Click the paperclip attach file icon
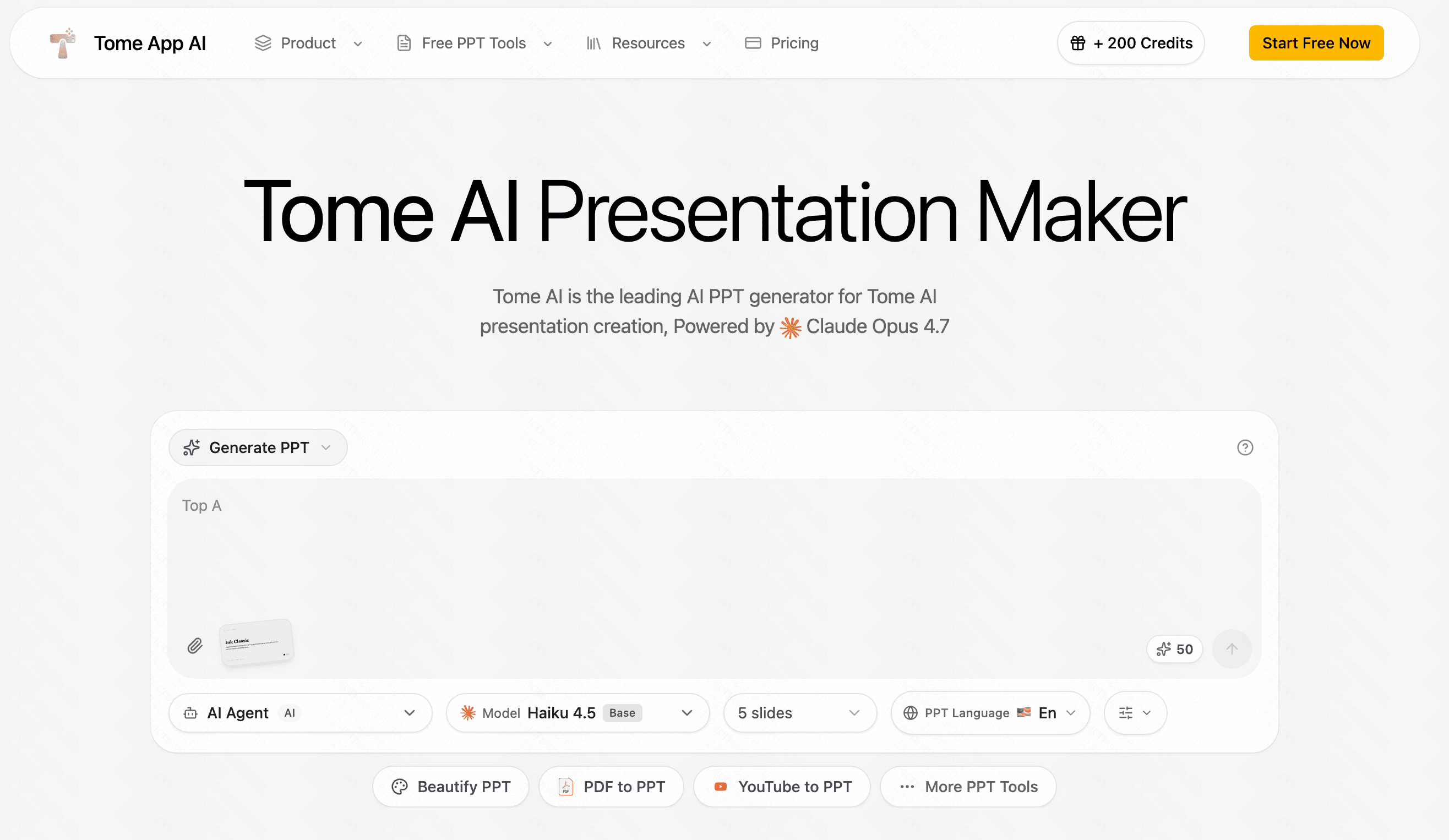The height and width of the screenshot is (840, 1449). click(195, 646)
